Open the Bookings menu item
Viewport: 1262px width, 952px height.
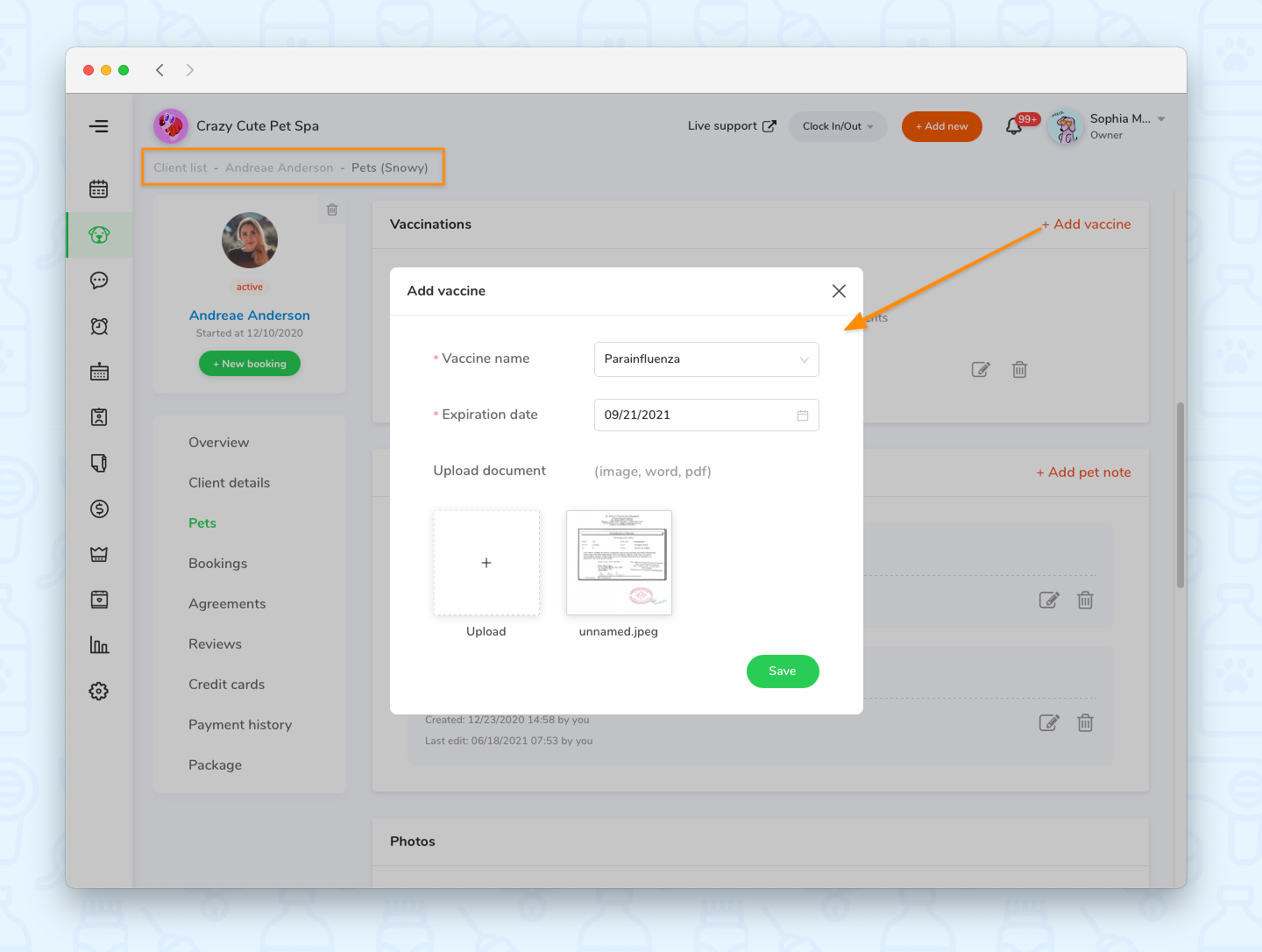(218, 564)
